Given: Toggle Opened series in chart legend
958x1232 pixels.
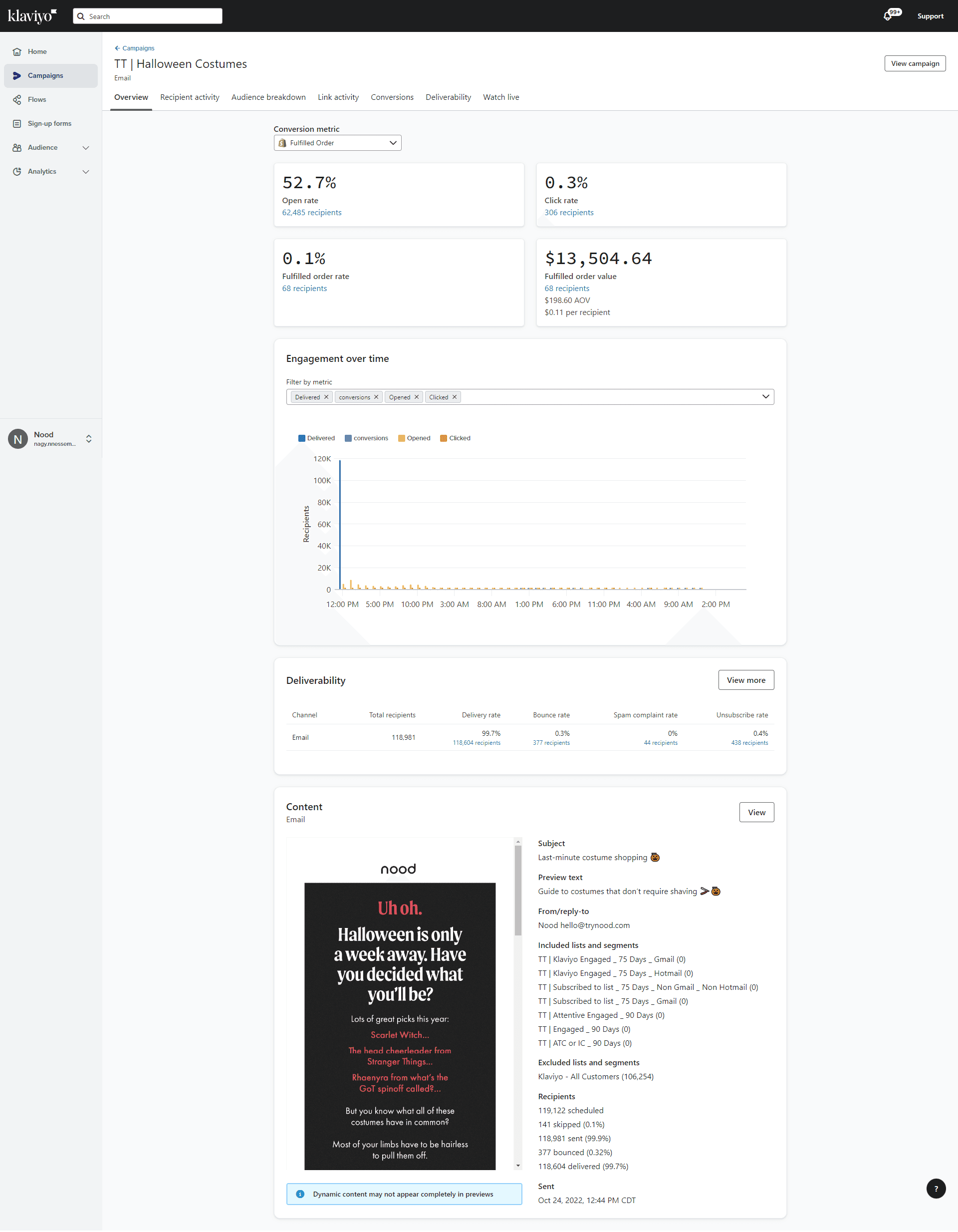Looking at the screenshot, I should (415, 438).
